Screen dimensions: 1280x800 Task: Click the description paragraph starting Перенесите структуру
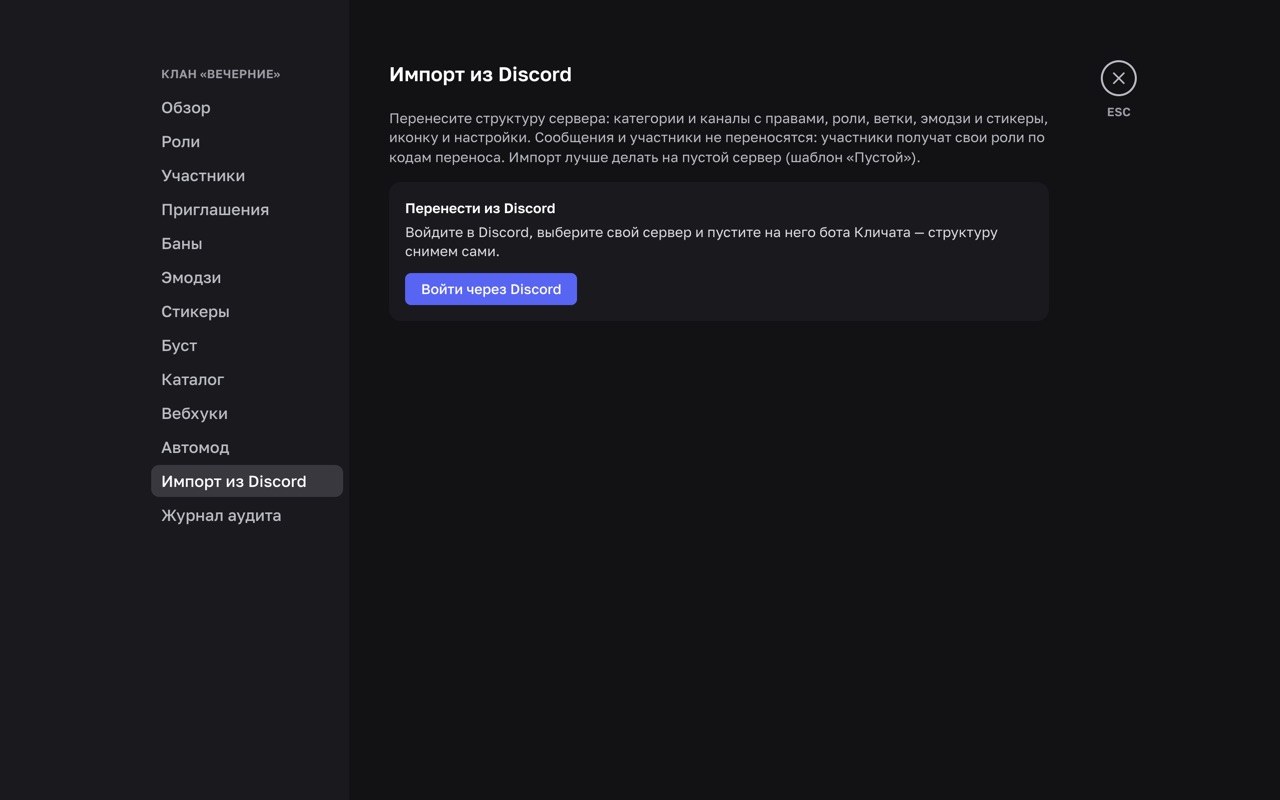point(718,138)
